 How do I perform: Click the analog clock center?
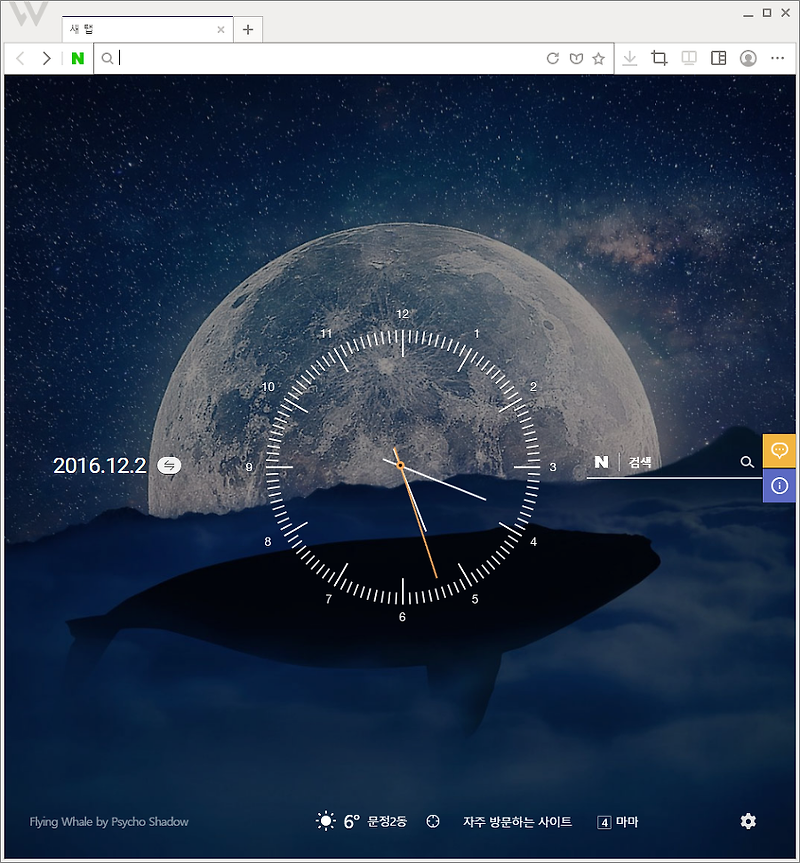click(x=401, y=466)
